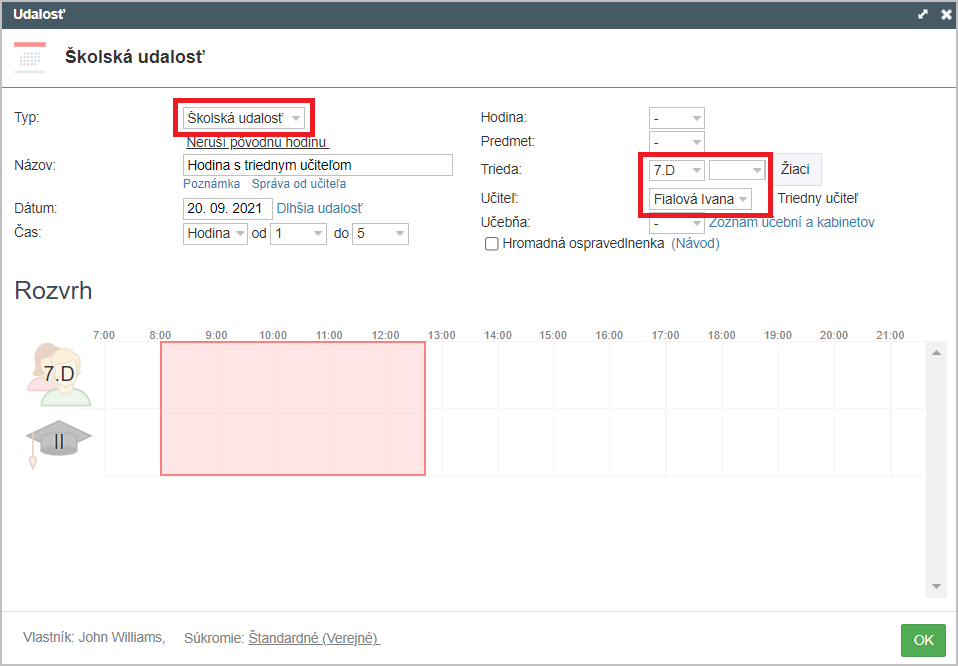
Task: Expand the dialog with the fullscreen arrows icon
Action: pos(923,14)
